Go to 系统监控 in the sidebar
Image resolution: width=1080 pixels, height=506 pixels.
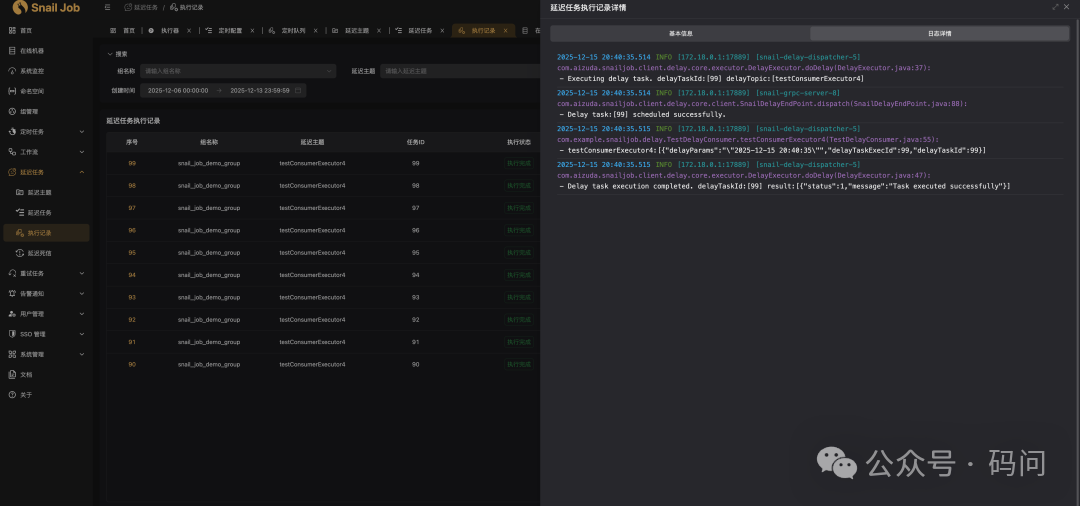click(31, 71)
